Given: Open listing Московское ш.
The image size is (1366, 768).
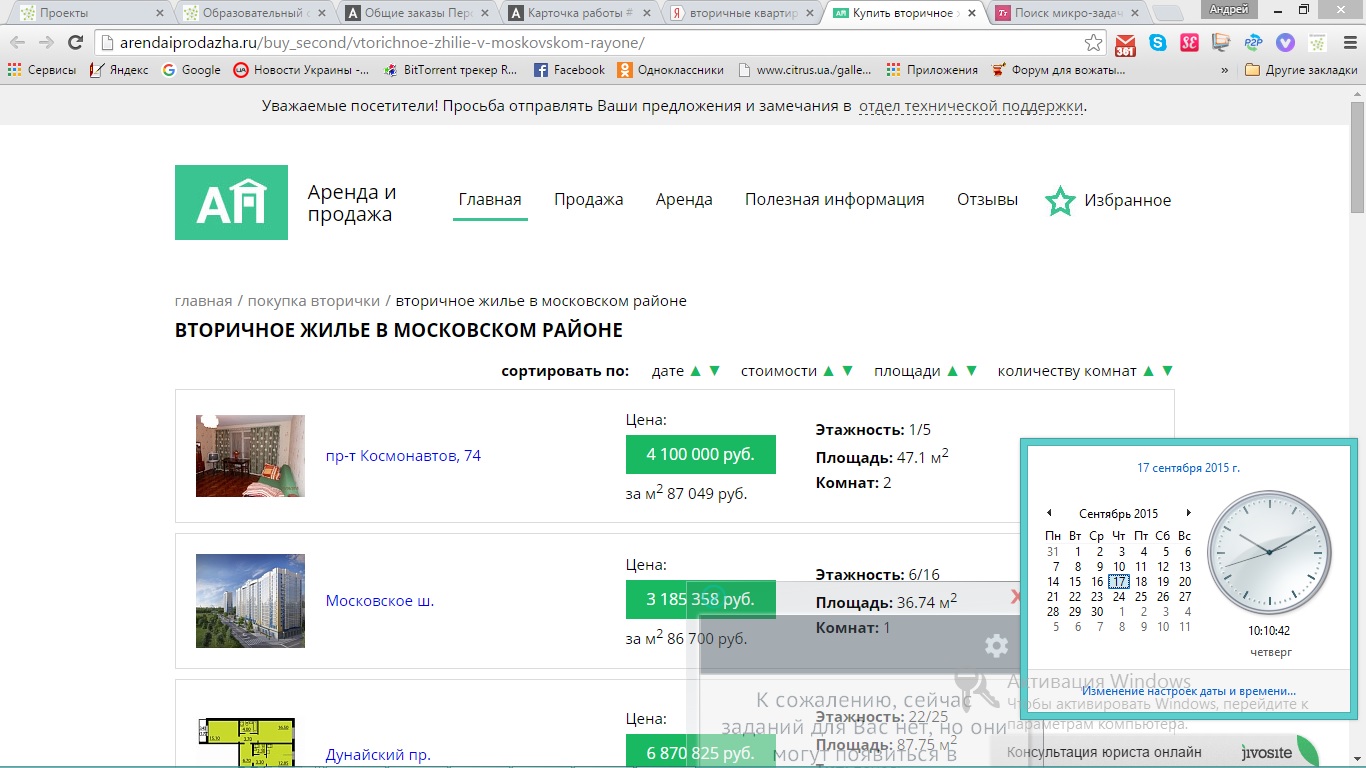Looking at the screenshot, I should [380, 601].
